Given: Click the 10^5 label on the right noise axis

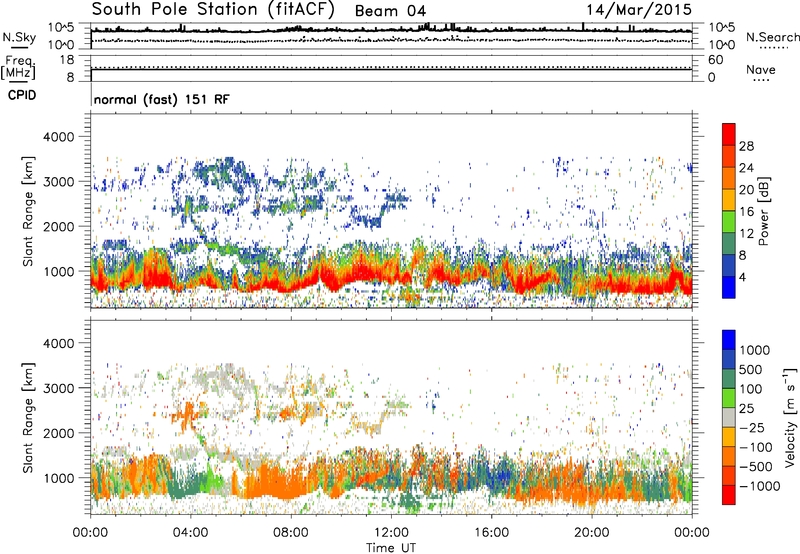Looking at the screenshot, I should pos(721,28).
